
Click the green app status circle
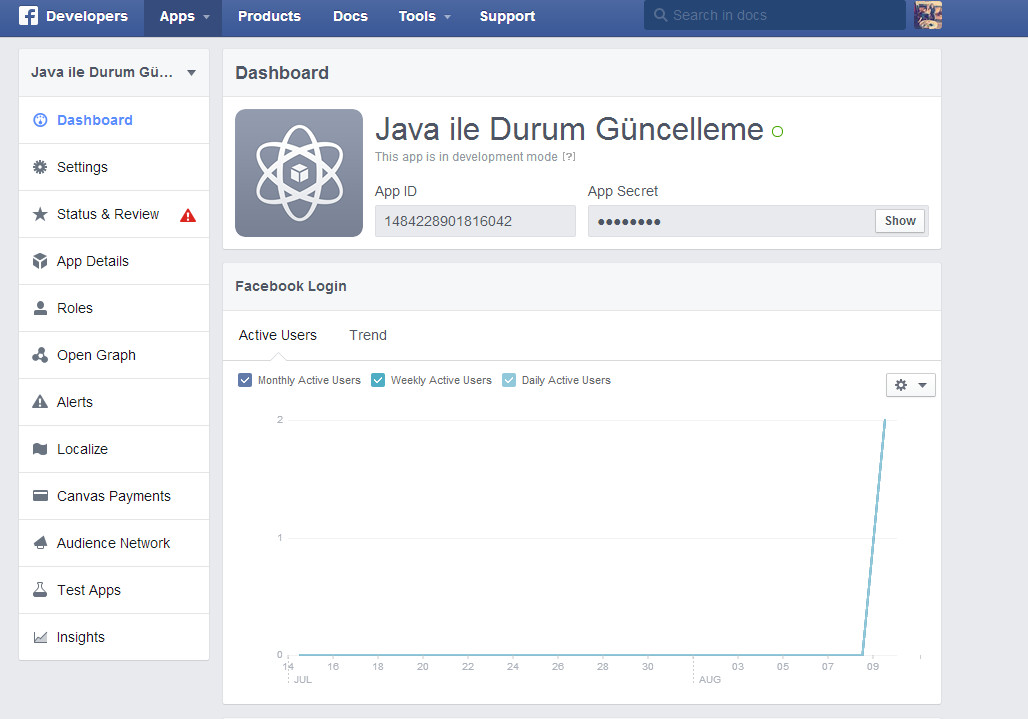(778, 132)
